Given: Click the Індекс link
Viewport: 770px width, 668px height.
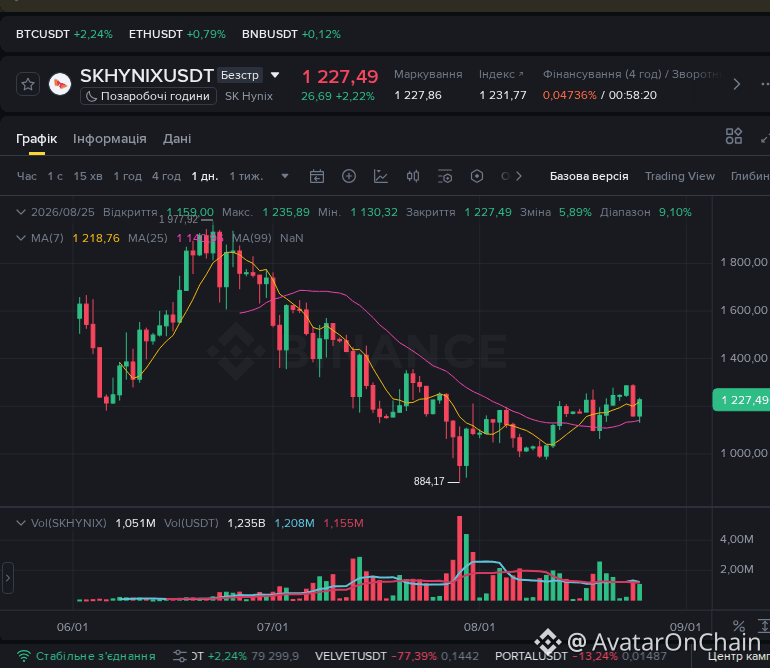Looking at the screenshot, I should click(x=501, y=74).
